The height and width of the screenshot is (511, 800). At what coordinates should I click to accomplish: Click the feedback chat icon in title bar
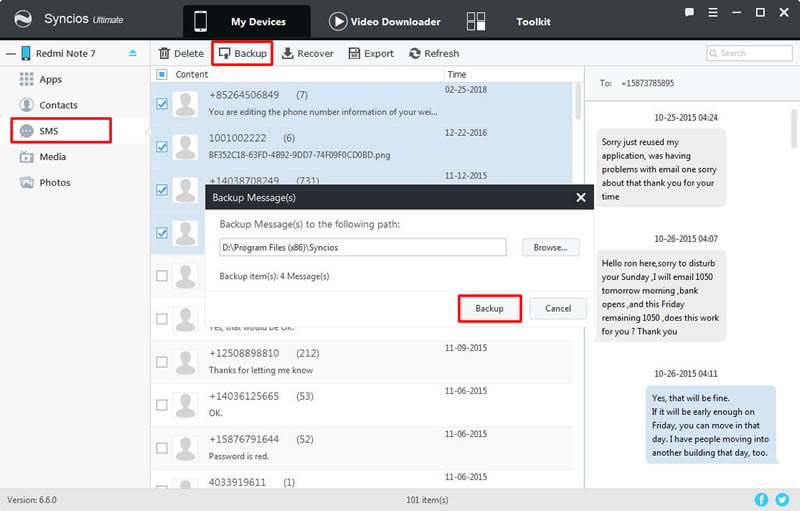(x=689, y=12)
